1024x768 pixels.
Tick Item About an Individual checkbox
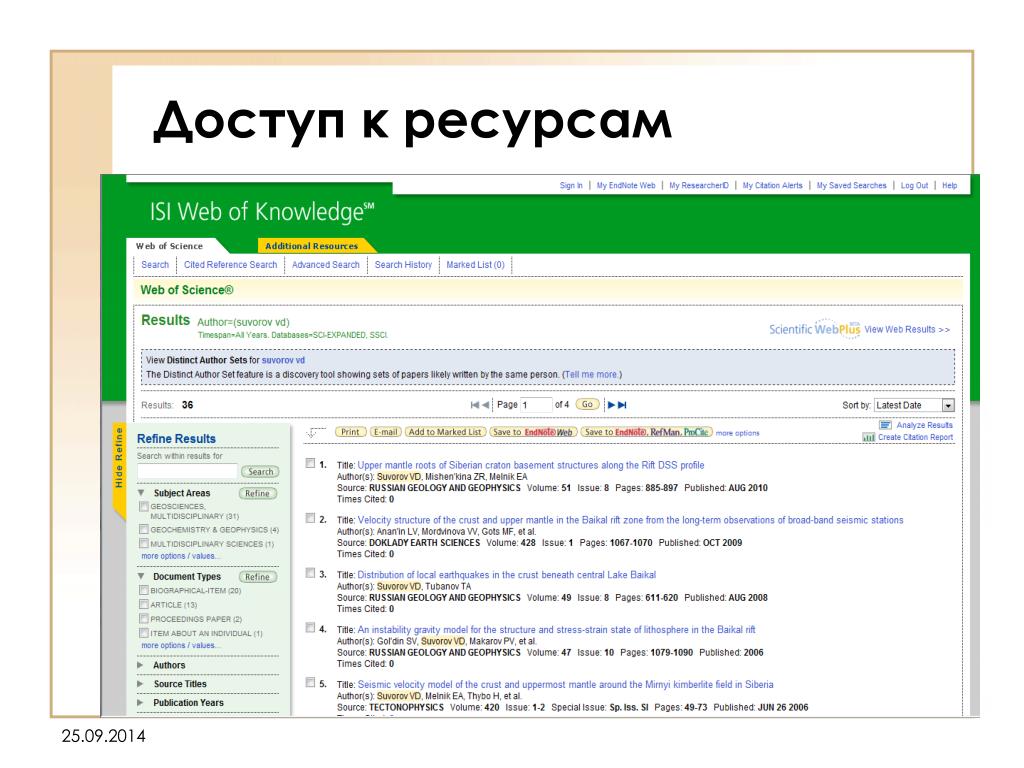click(x=144, y=633)
